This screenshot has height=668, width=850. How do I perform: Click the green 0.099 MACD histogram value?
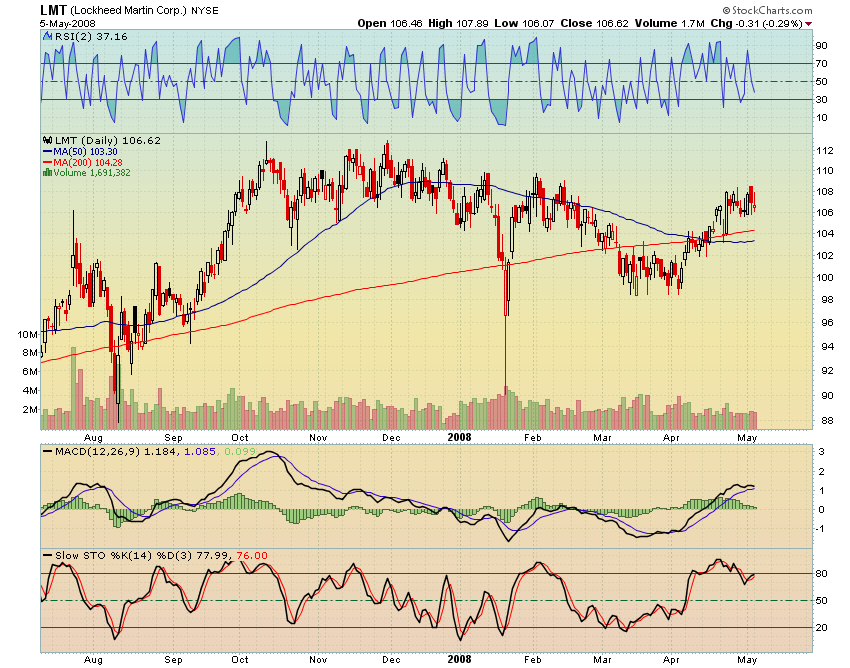240,451
